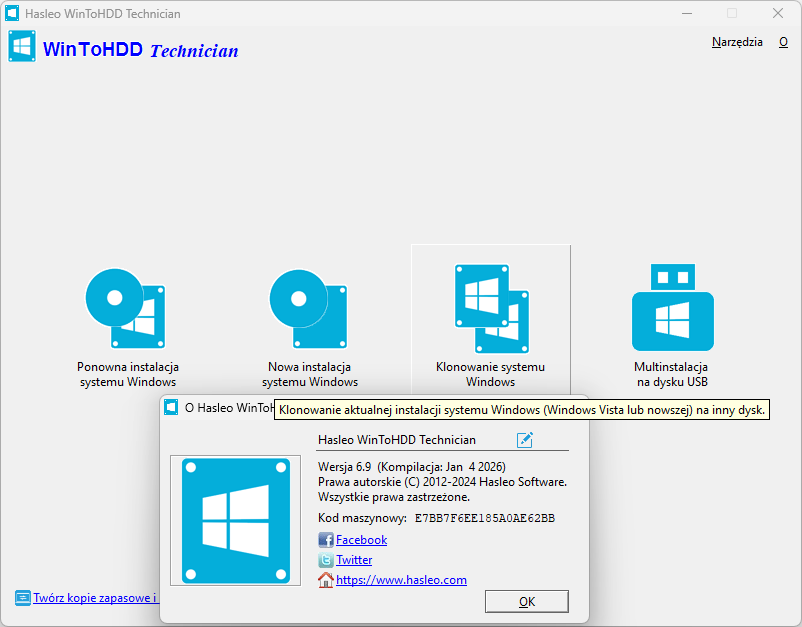Click the Ponowna instalacja systemu Windows disc icon
The width and height of the screenshot is (802, 627).
tap(125, 308)
